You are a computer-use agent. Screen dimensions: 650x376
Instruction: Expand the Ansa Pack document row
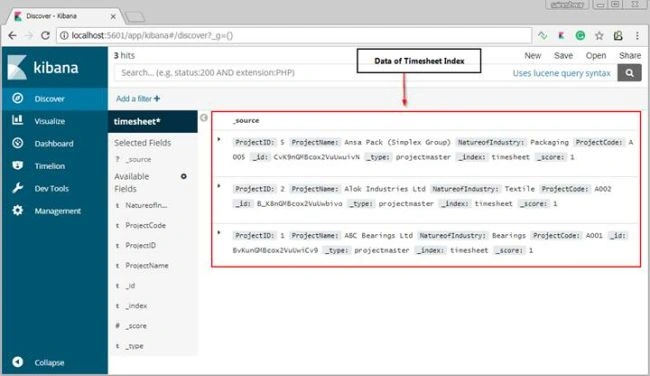click(219, 139)
